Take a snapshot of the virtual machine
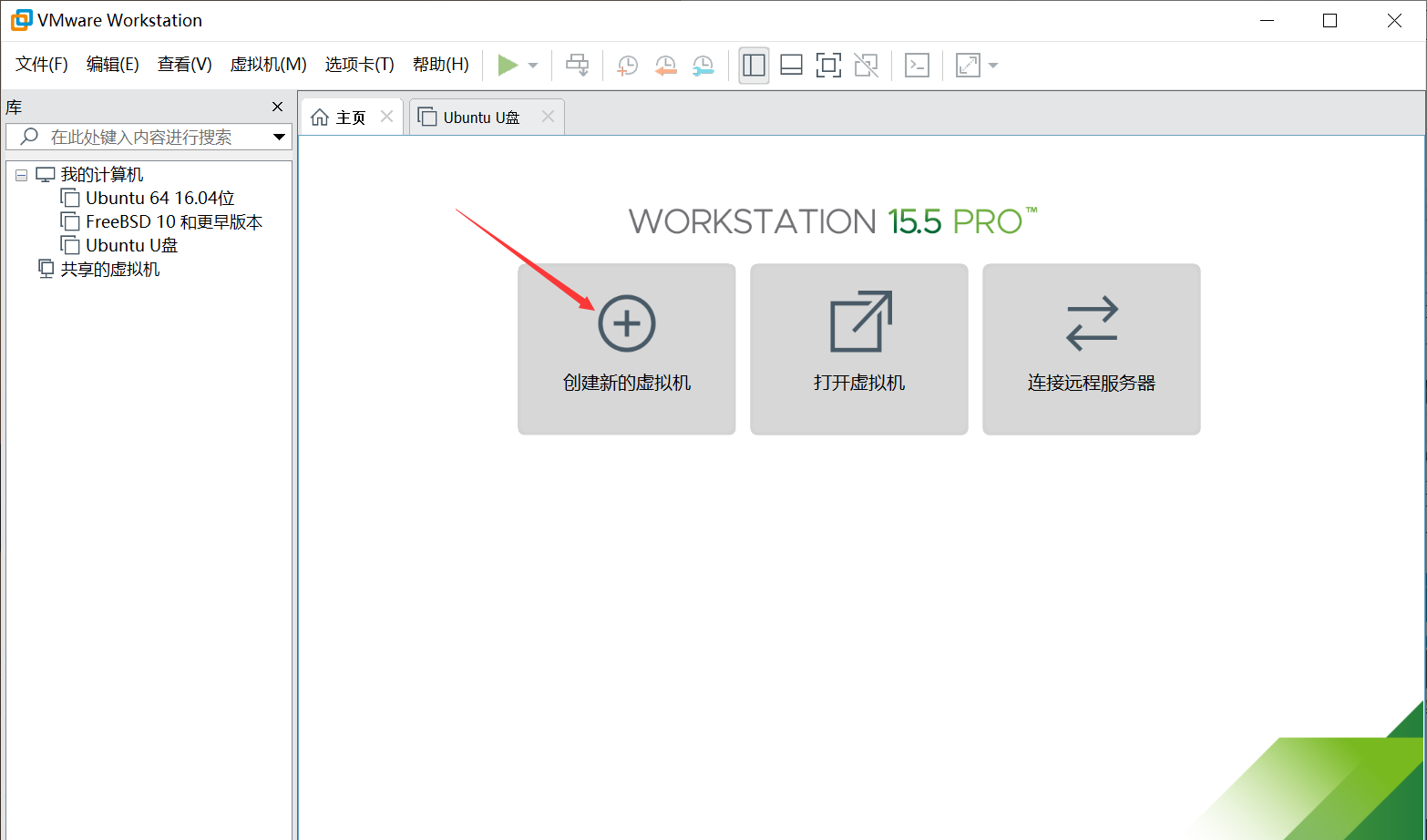This screenshot has width=1427, height=840. click(x=628, y=65)
